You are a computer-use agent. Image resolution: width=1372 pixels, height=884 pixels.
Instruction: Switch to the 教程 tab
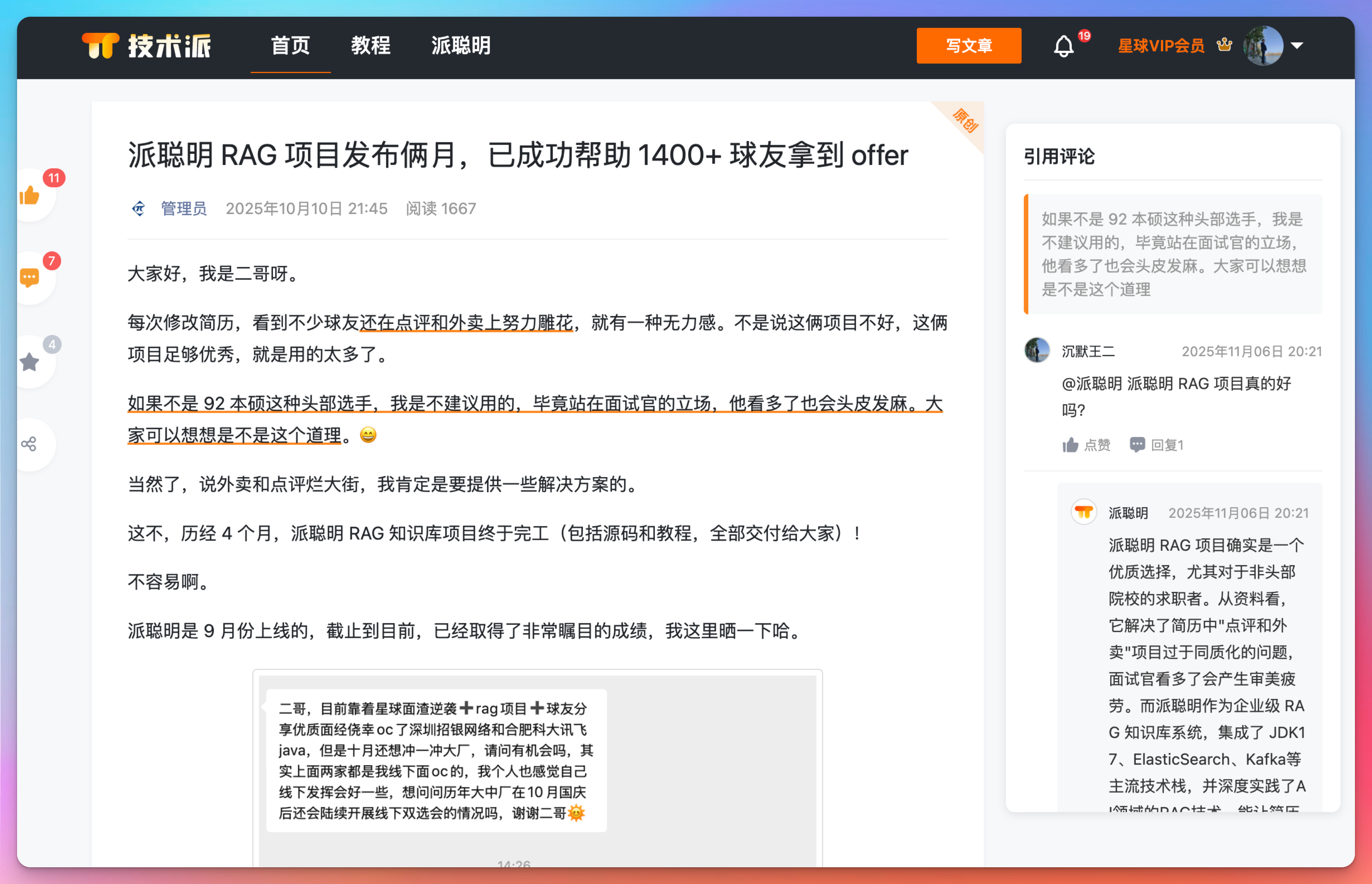371,46
